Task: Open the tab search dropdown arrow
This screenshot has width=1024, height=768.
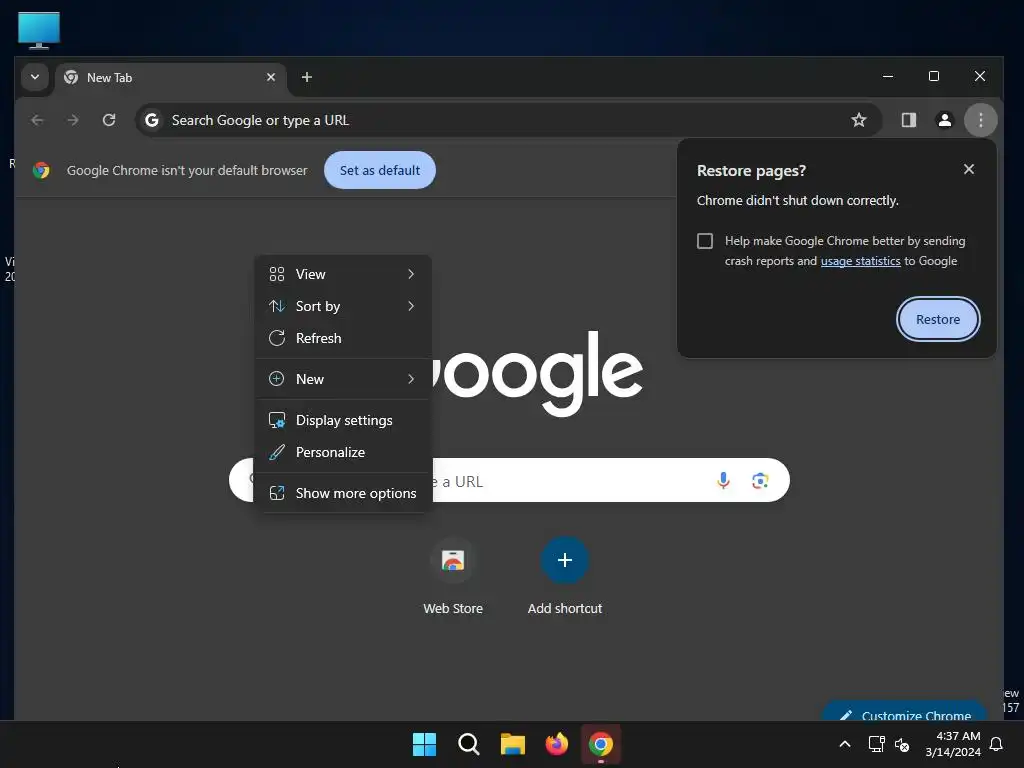Action: click(35, 77)
